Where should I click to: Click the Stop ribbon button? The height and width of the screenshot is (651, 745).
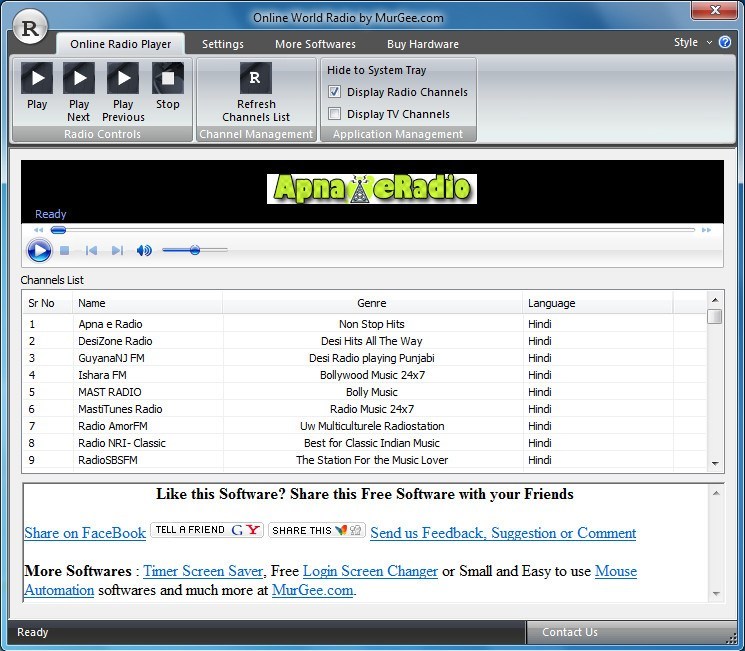point(168,86)
